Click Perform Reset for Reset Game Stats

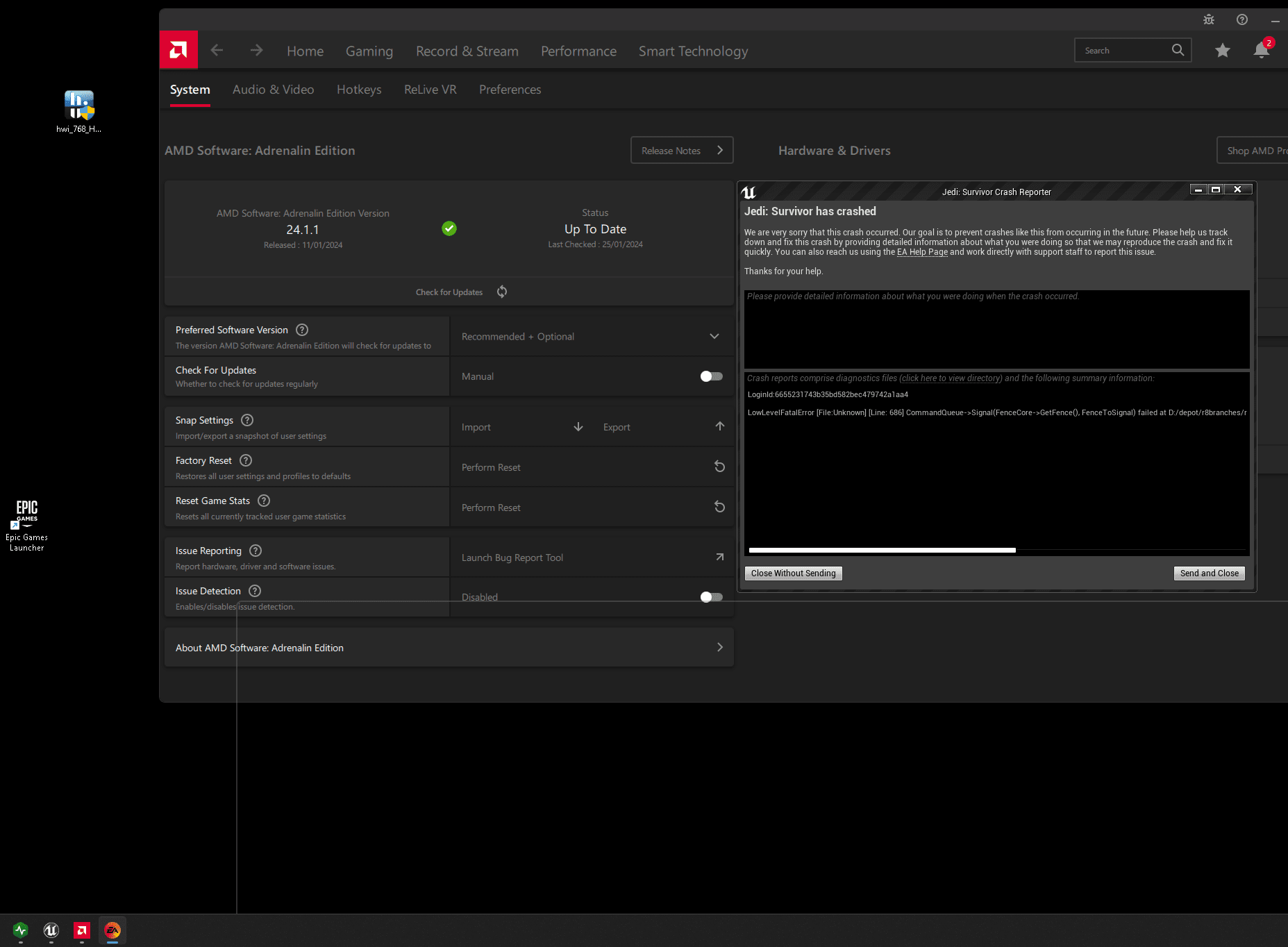[x=491, y=508]
